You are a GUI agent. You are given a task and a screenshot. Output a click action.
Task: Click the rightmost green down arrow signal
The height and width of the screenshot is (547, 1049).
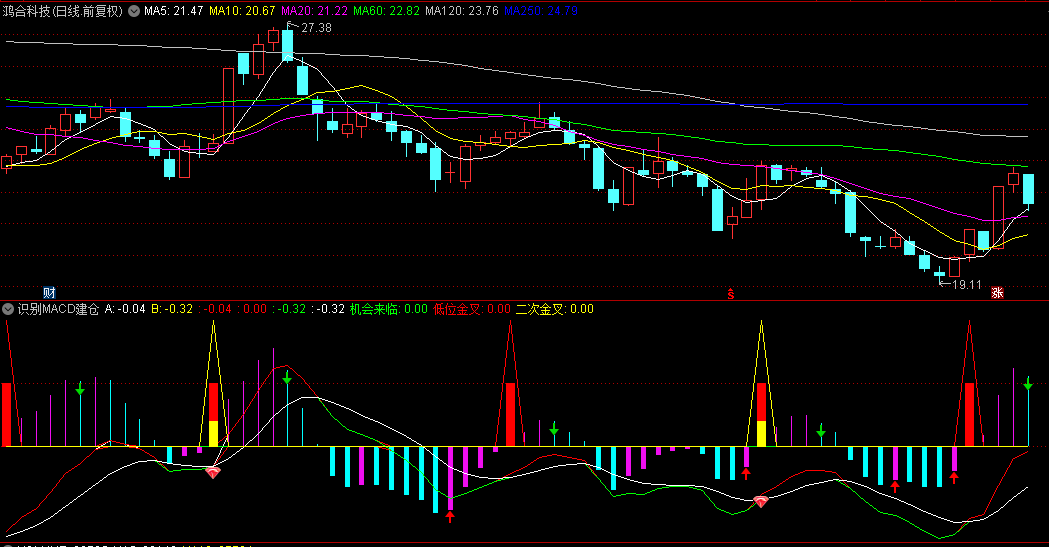[1028, 384]
